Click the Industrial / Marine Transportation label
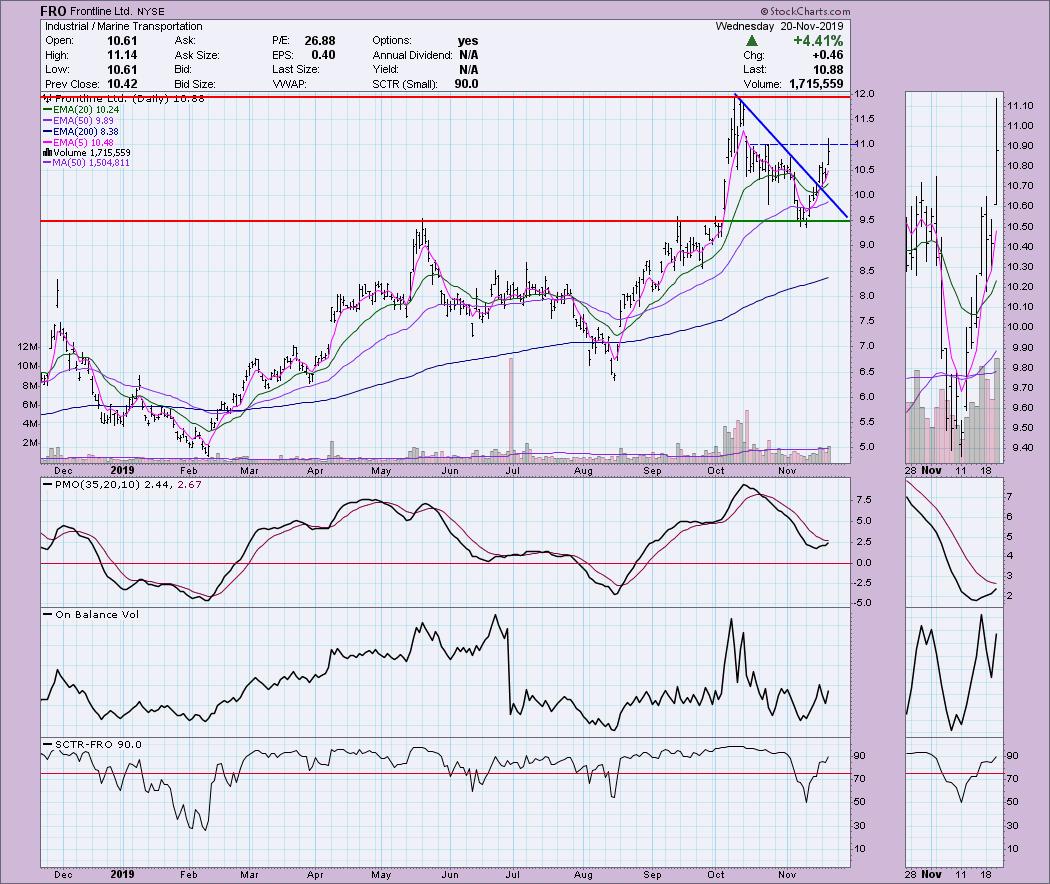 click(108, 26)
